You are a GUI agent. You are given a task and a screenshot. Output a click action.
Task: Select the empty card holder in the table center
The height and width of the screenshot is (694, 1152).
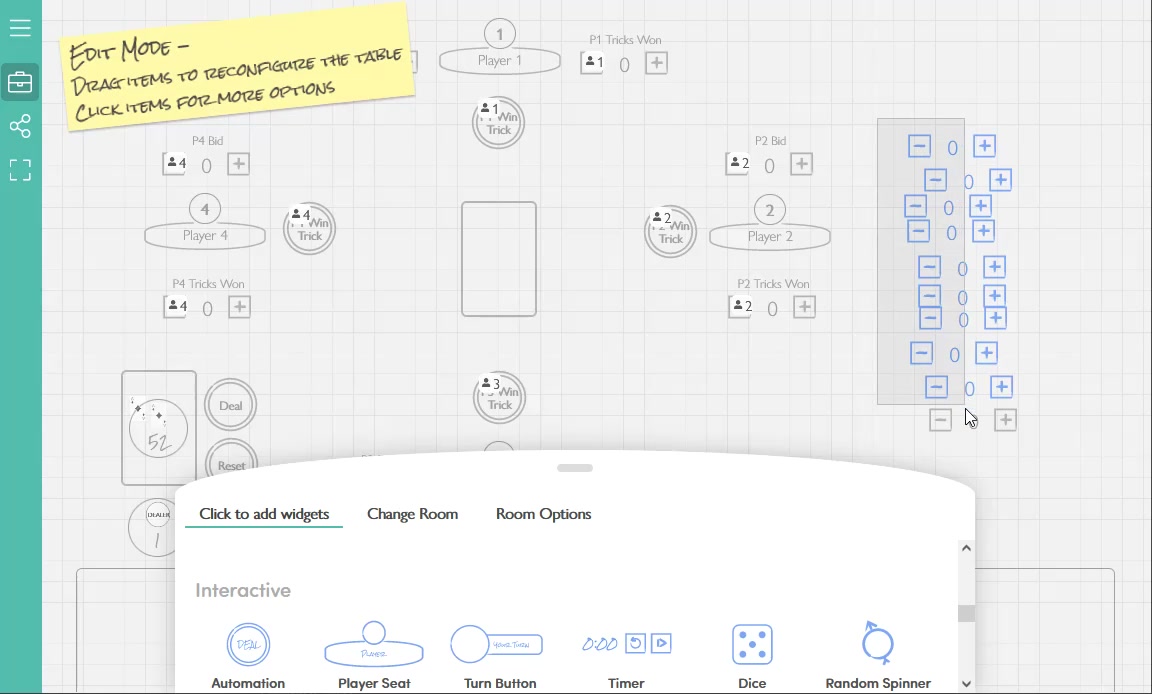(499, 259)
